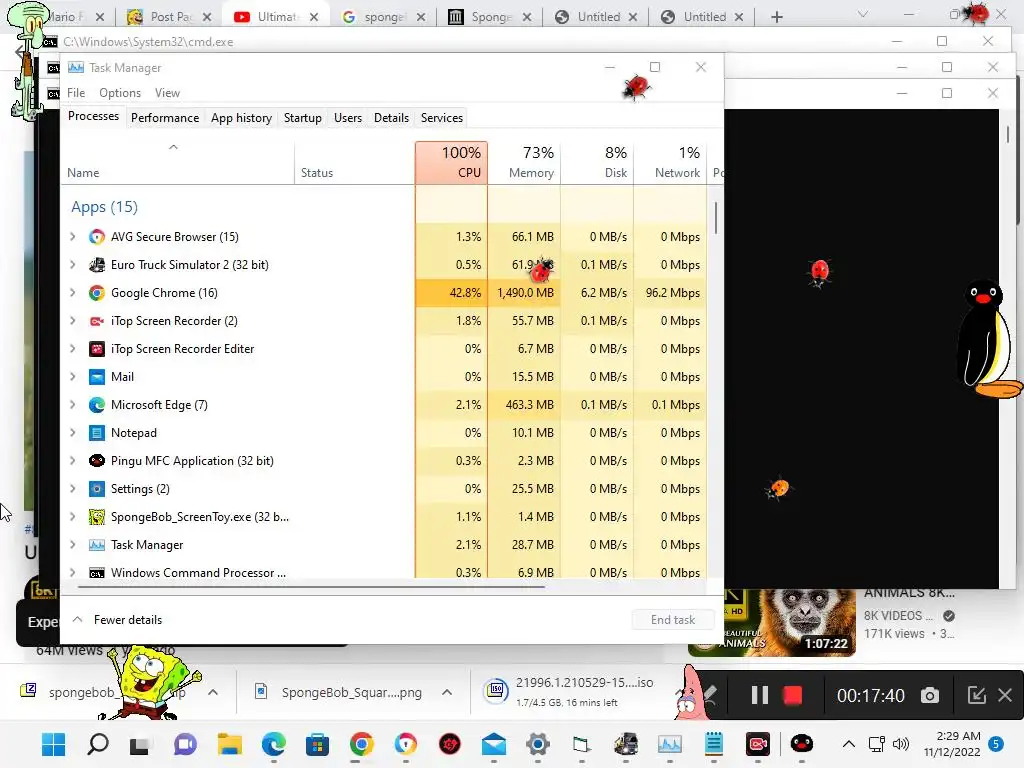The width and height of the screenshot is (1024, 768).
Task: Expand Microsoft Edge process group
Action: pos(72,404)
